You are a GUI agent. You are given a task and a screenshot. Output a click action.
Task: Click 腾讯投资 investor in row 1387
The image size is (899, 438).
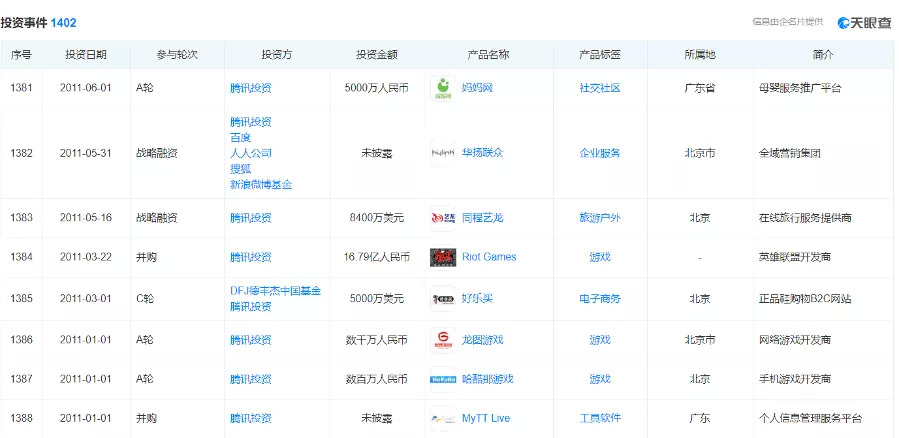(x=251, y=379)
